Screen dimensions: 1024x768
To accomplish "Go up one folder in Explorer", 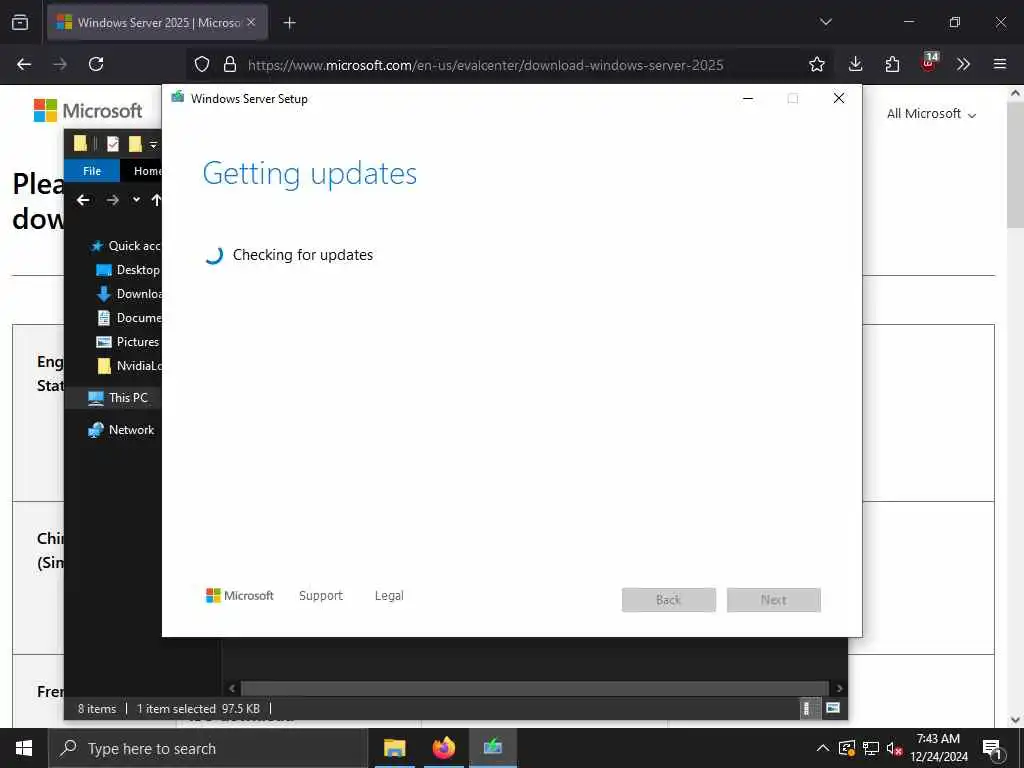I will pos(156,200).
